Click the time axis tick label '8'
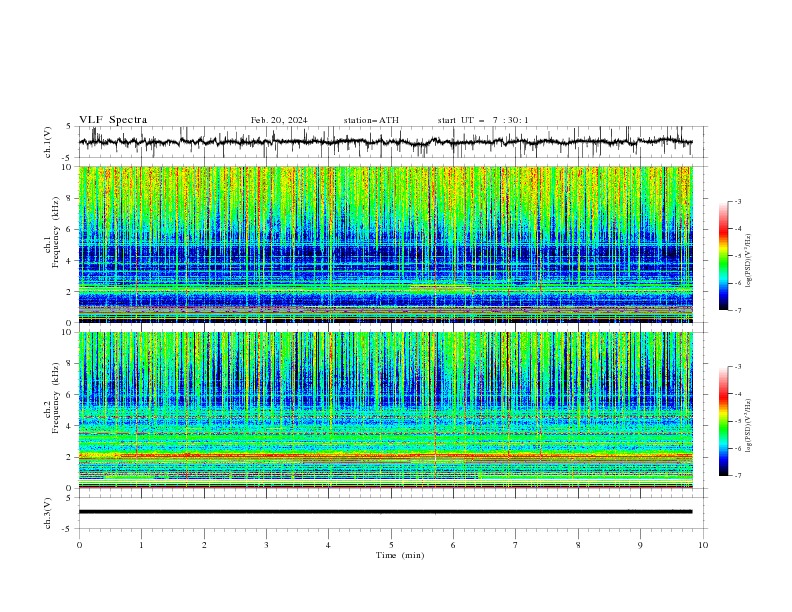792x612 pixels. point(578,545)
